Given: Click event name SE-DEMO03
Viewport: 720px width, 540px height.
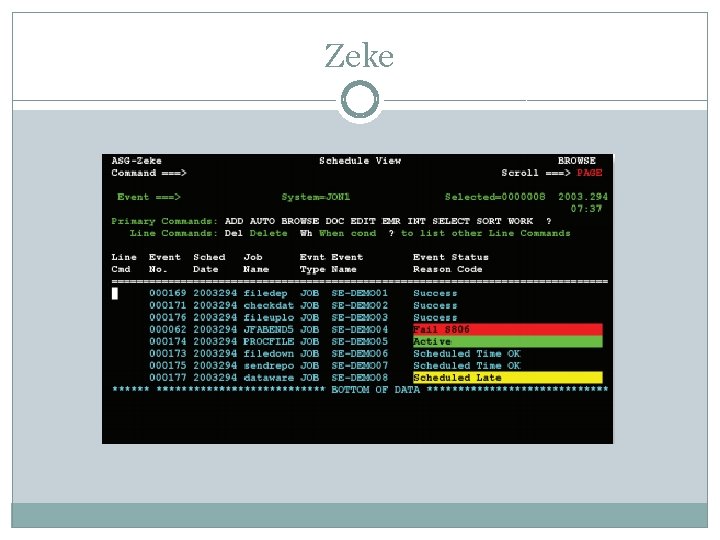Looking at the screenshot, I should point(360,317).
